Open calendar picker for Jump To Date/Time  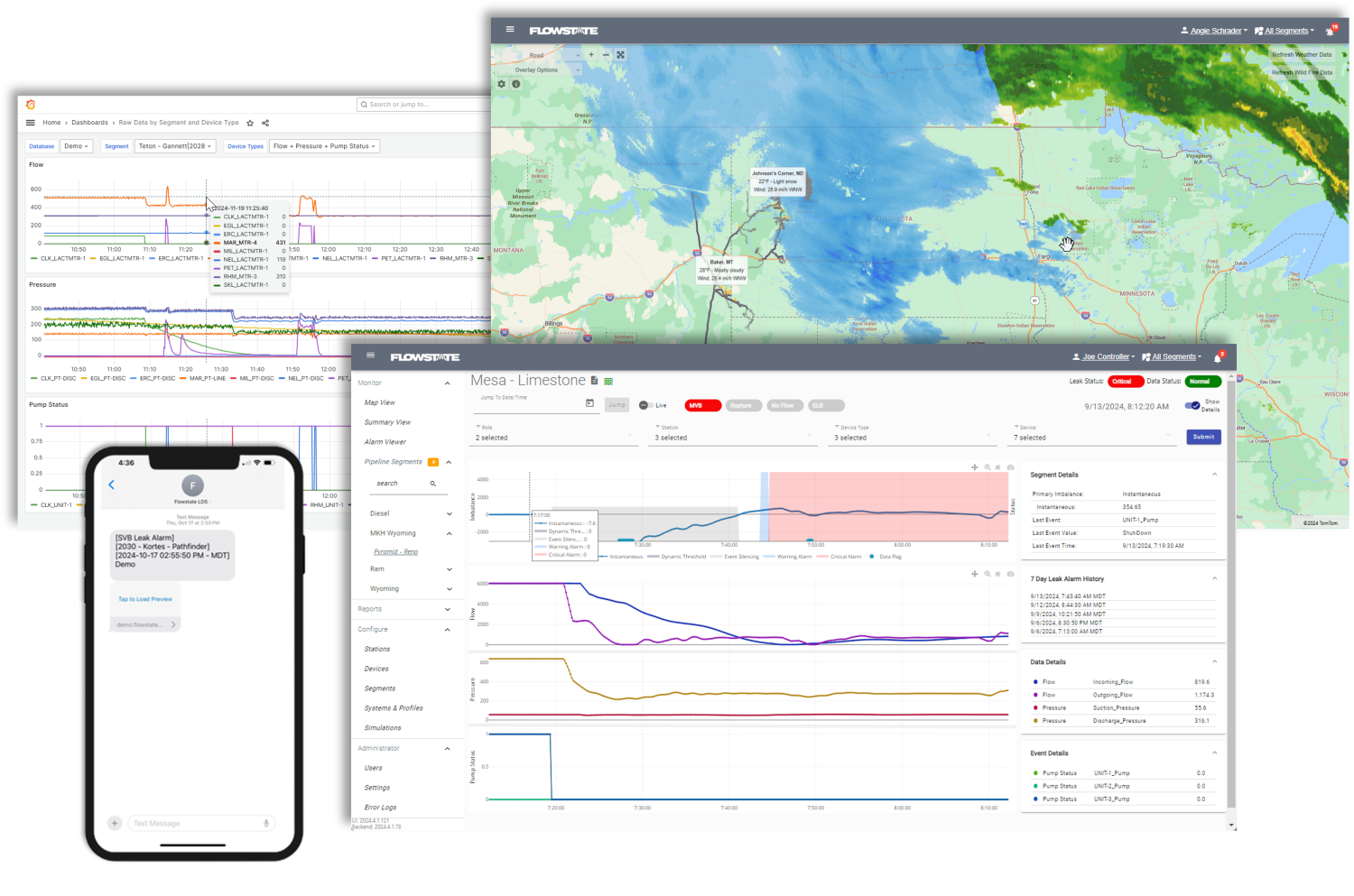pyautogui.click(x=589, y=403)
